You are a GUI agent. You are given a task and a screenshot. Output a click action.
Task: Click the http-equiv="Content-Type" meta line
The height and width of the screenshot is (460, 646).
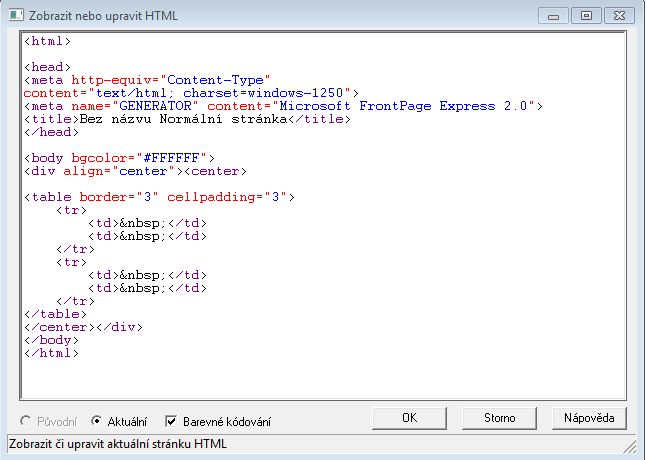(147, 80)
